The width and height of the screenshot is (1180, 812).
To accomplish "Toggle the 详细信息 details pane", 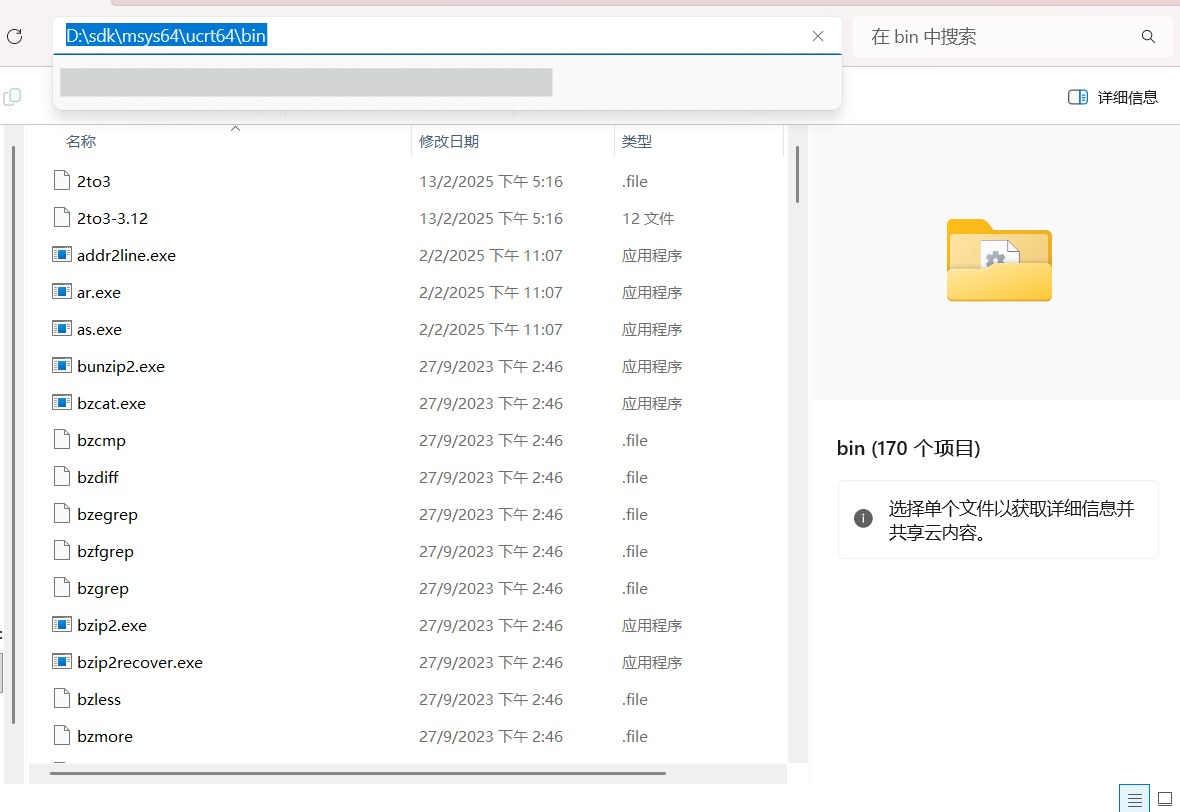I will 1113,97.
